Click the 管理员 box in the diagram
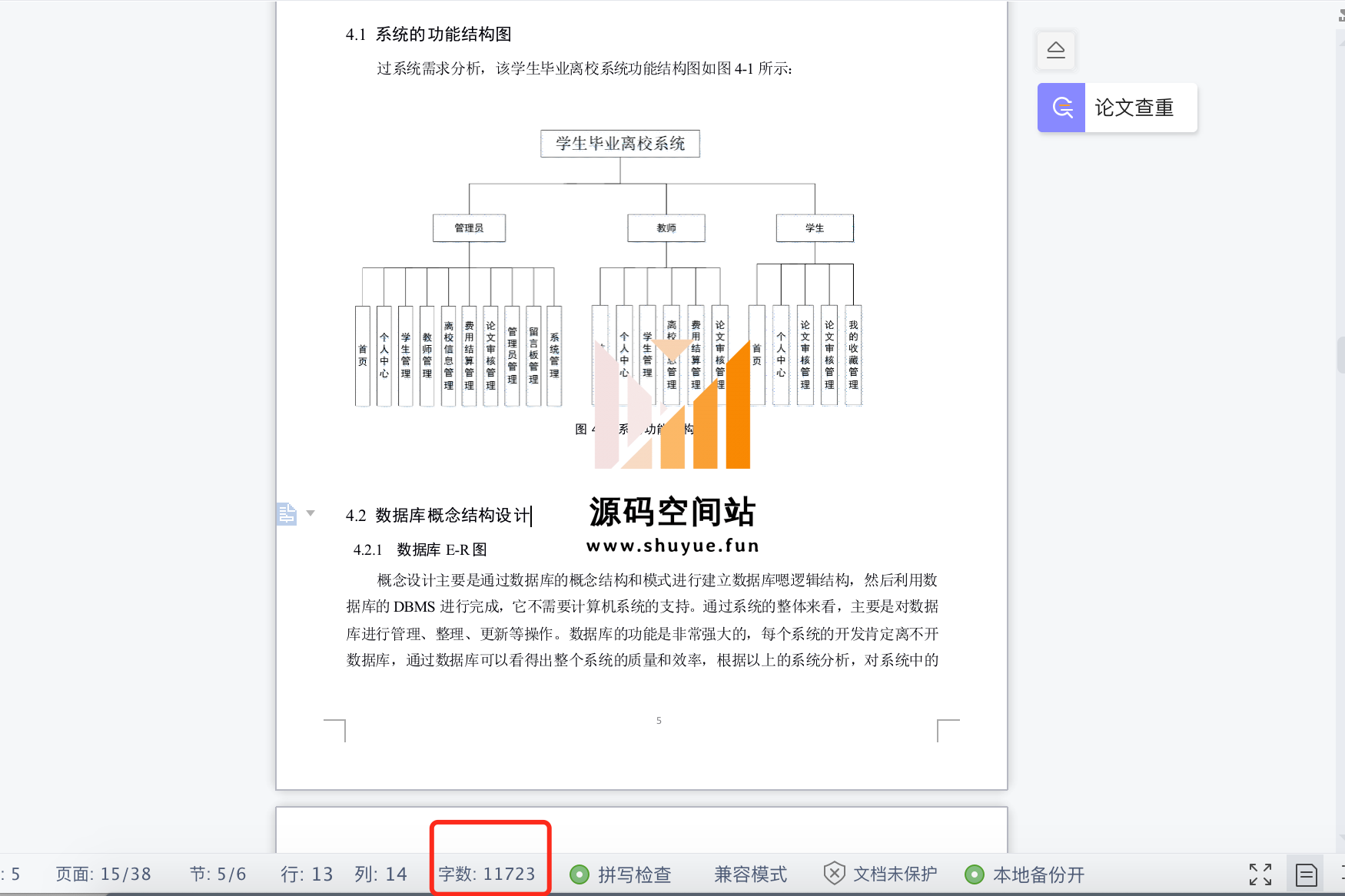1345x896 pixels. (x=469, y=228)
